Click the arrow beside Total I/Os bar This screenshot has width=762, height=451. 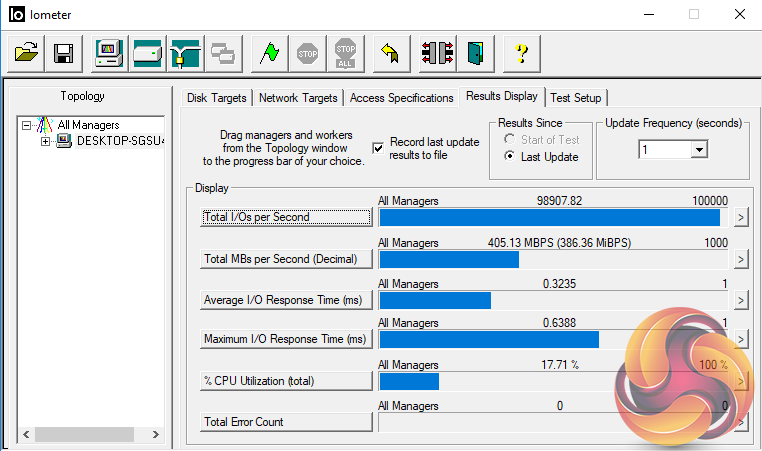coord(741,217)
